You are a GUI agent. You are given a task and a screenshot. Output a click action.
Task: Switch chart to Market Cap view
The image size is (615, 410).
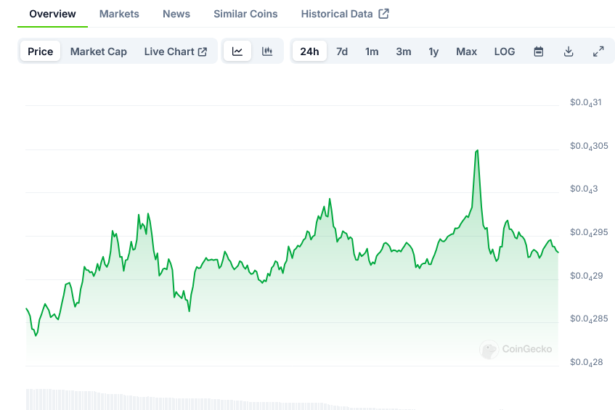click(x=98, y=52)
